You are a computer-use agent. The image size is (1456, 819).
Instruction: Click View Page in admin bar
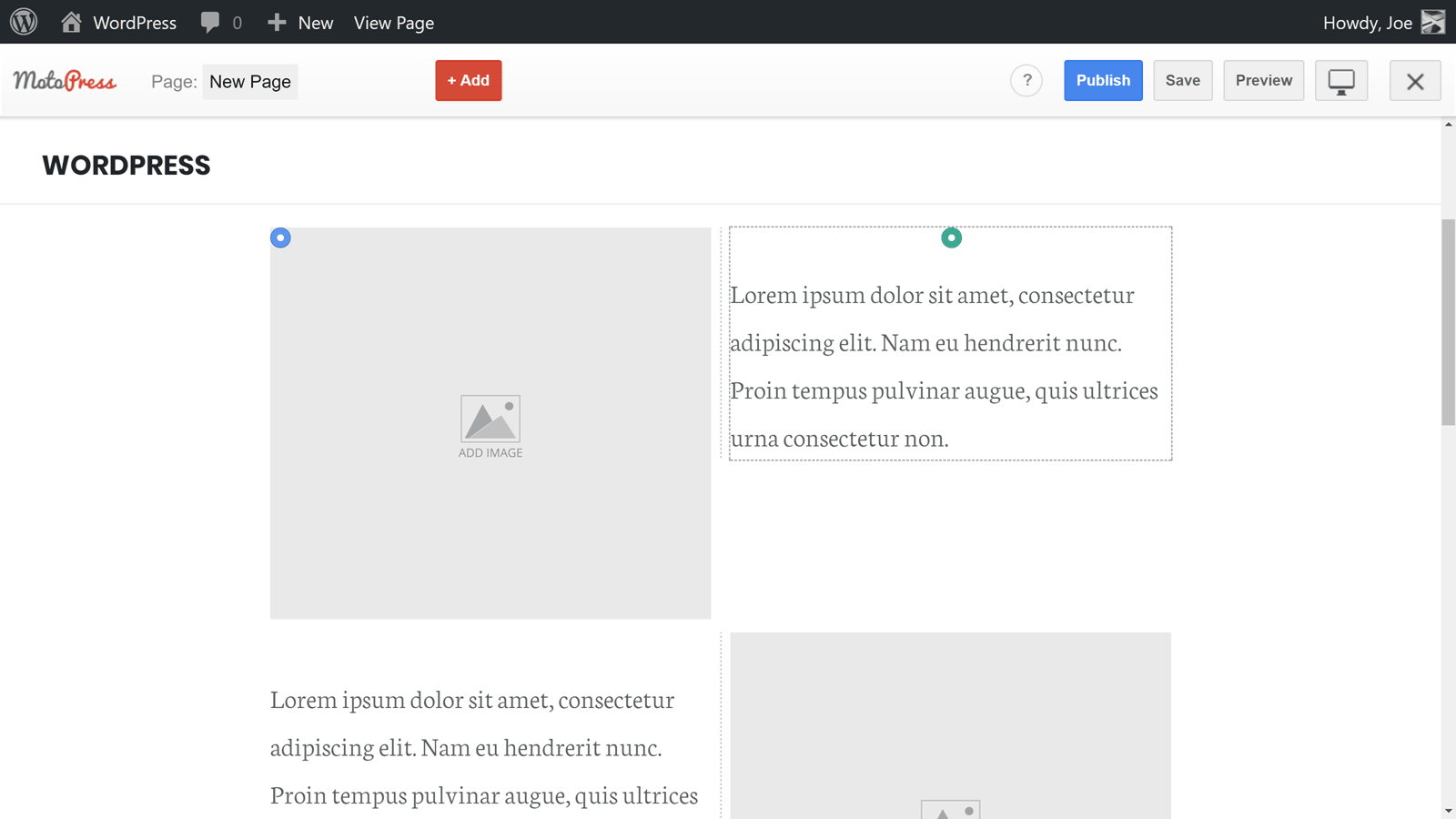[x=393, y=22]
